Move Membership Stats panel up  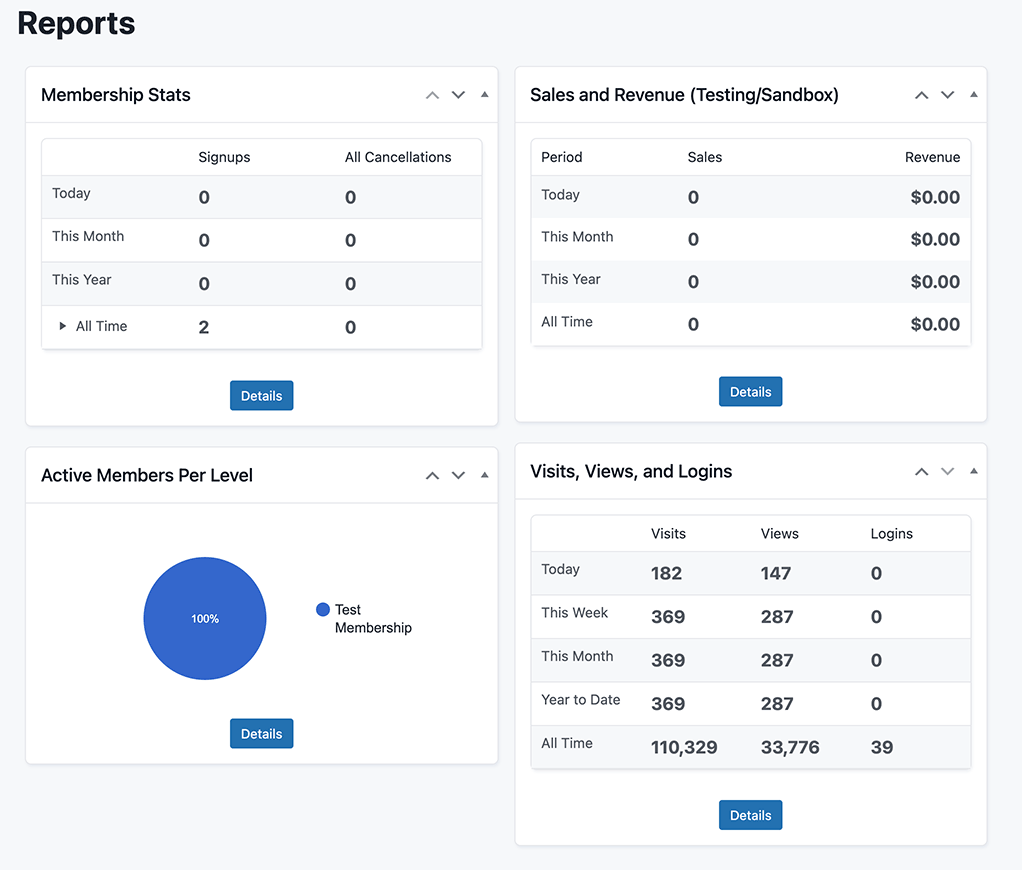tap(432, 95)
